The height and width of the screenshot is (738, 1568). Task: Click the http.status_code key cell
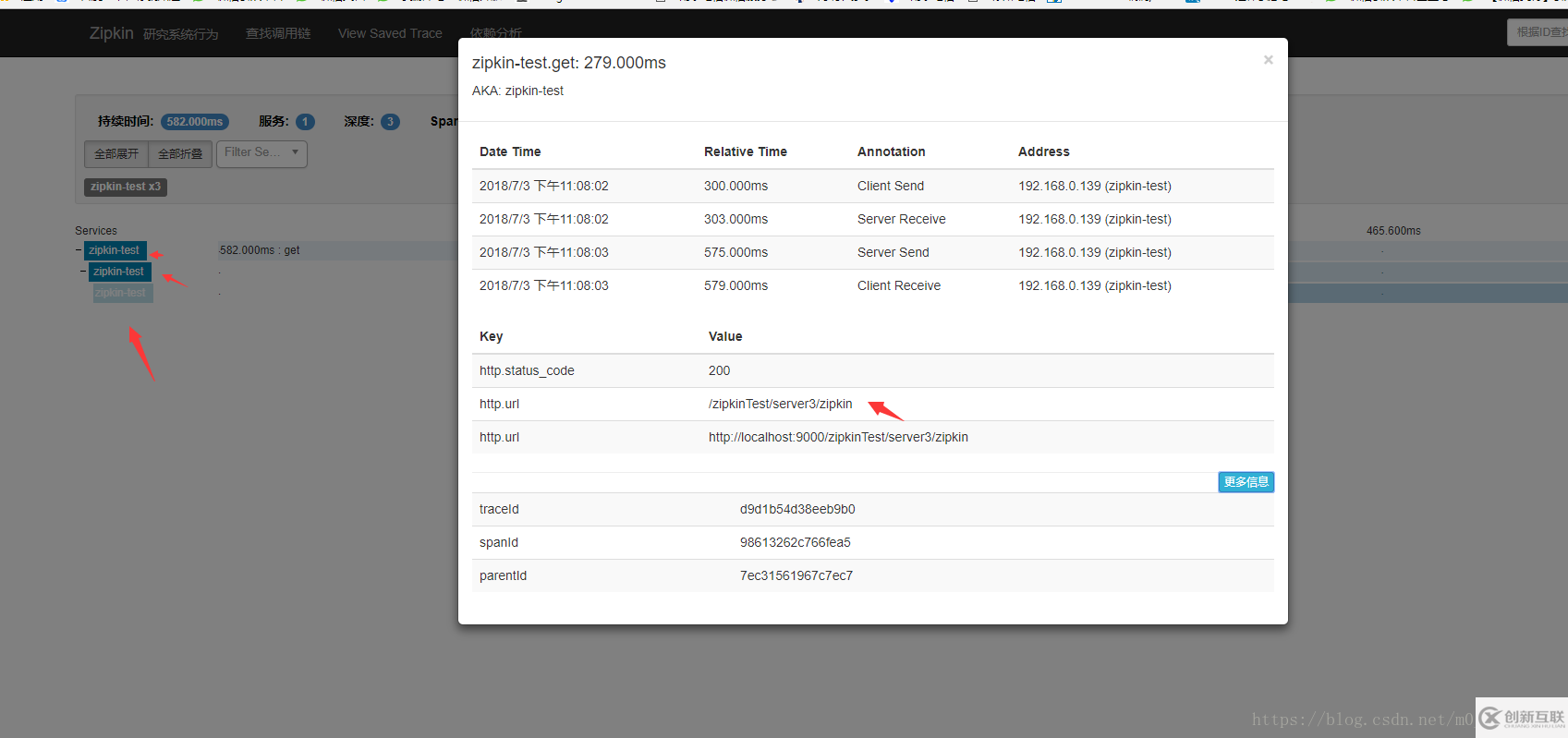[x=527, y=370]
